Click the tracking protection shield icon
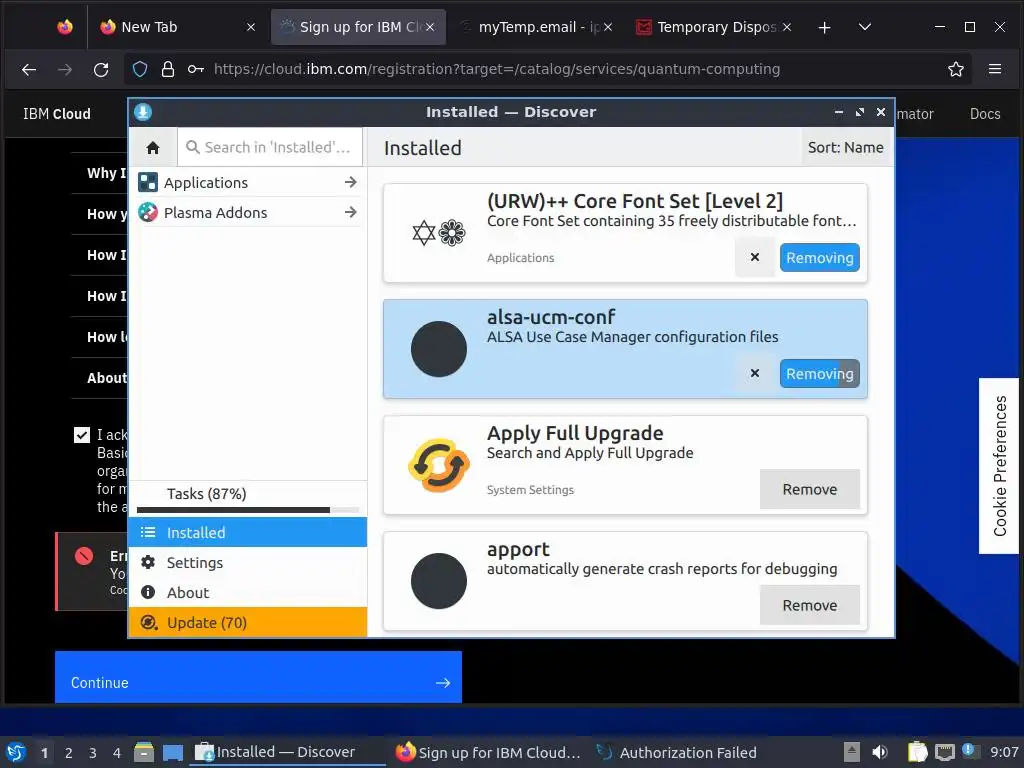Viewport: 1024px width, 768px height. point(140,69)
